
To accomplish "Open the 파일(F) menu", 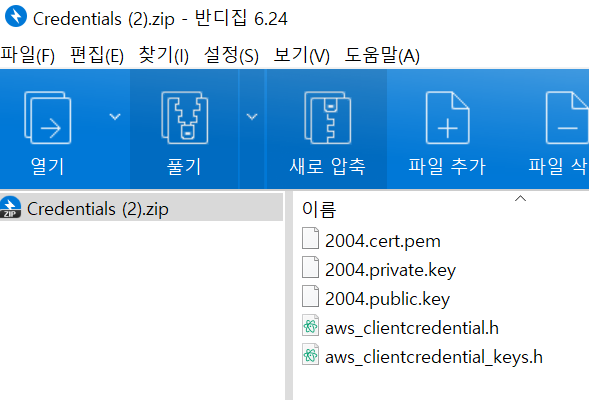I will click(x=27, y=55).
